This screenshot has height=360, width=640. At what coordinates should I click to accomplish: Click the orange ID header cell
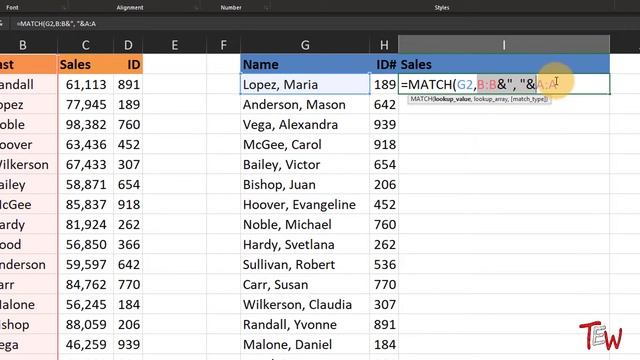(x=128, y=64)
